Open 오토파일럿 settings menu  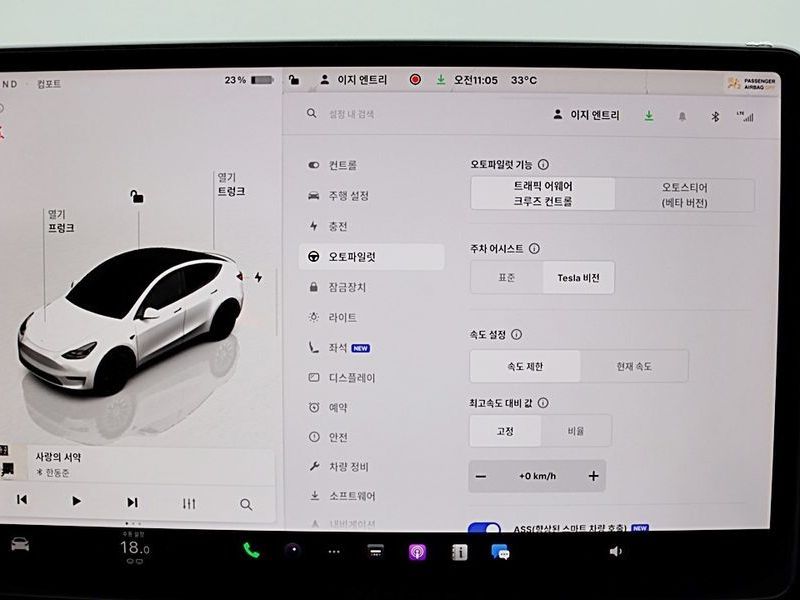point(371,257)
